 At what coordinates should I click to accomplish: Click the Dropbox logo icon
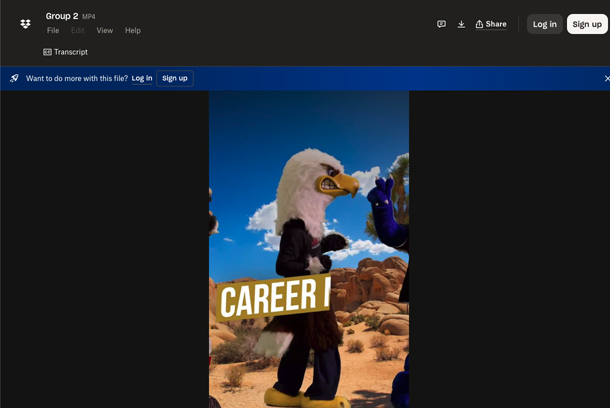pyautogui.click(x=25, y=24)
